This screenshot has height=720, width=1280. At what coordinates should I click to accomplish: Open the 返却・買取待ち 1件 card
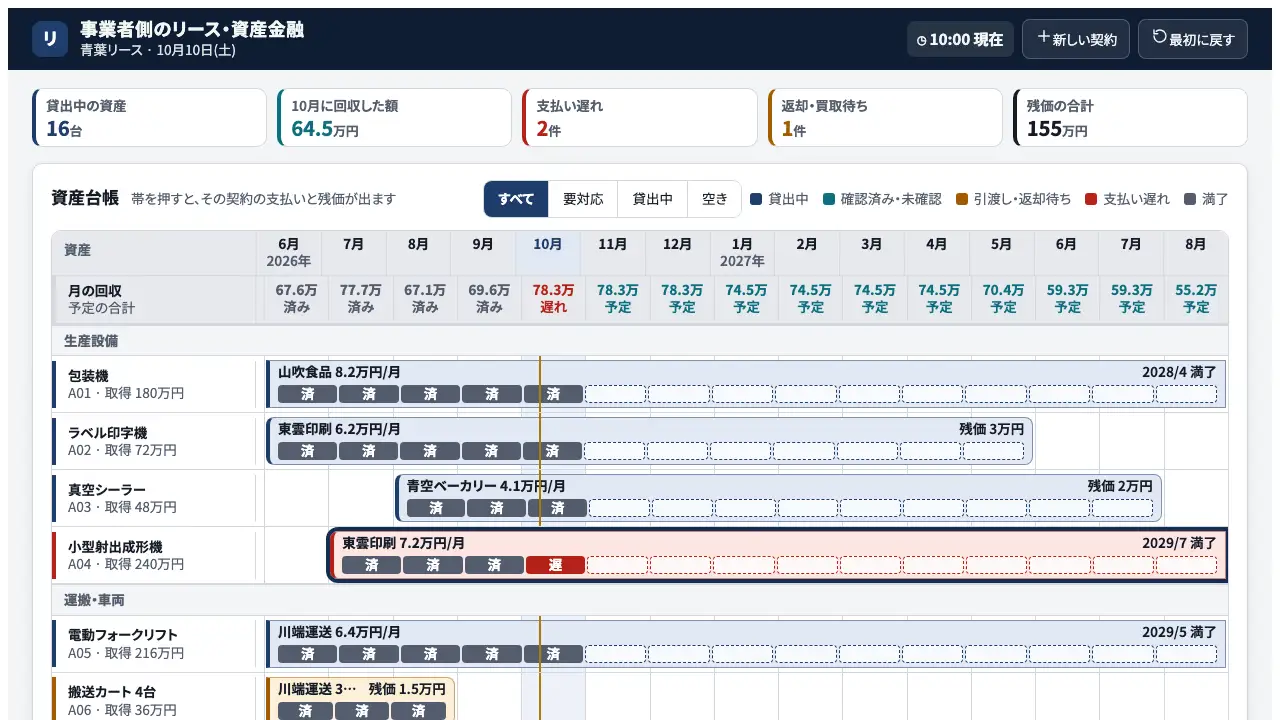pyautogui.click(x=885, y=117)
